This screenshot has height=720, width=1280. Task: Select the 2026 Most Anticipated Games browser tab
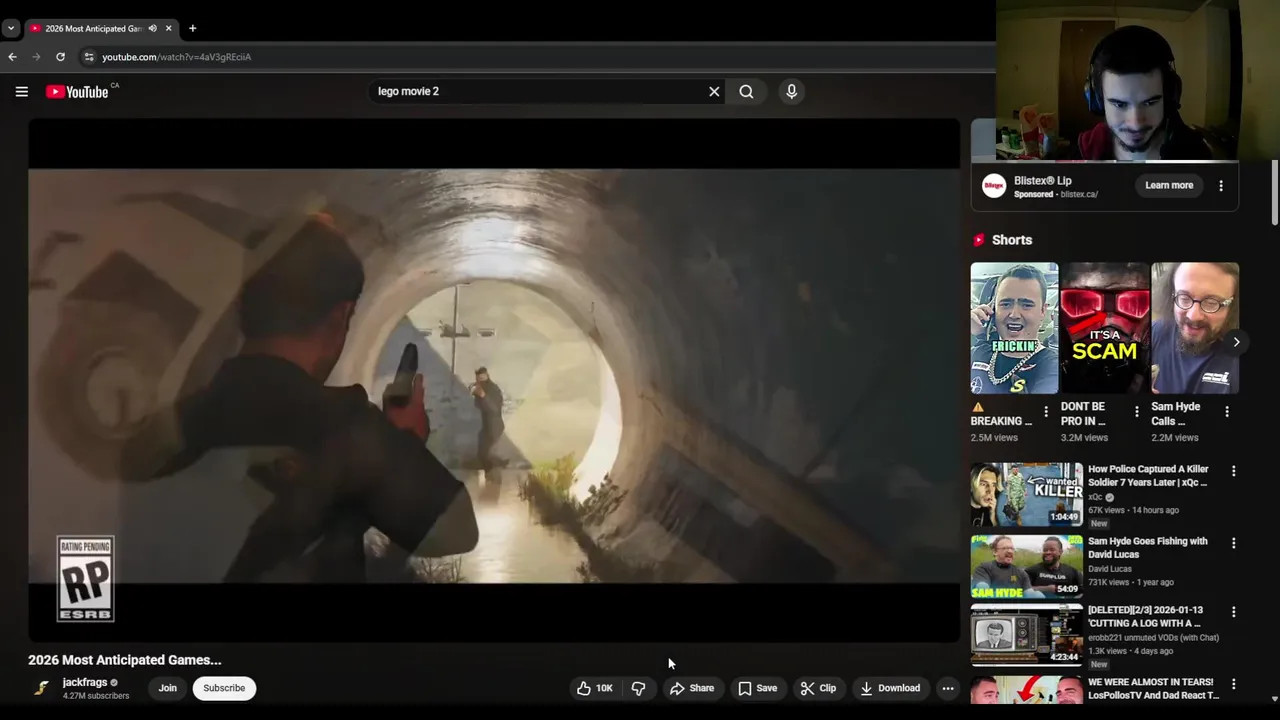(101, 28)
